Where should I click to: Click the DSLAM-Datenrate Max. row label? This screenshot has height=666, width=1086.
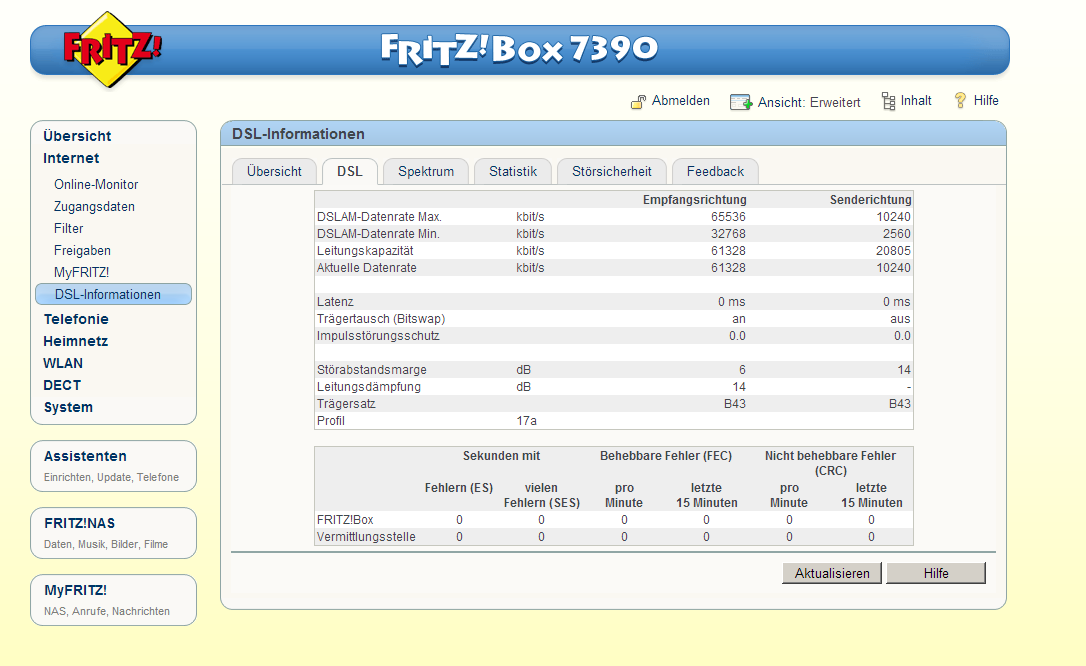379,217
